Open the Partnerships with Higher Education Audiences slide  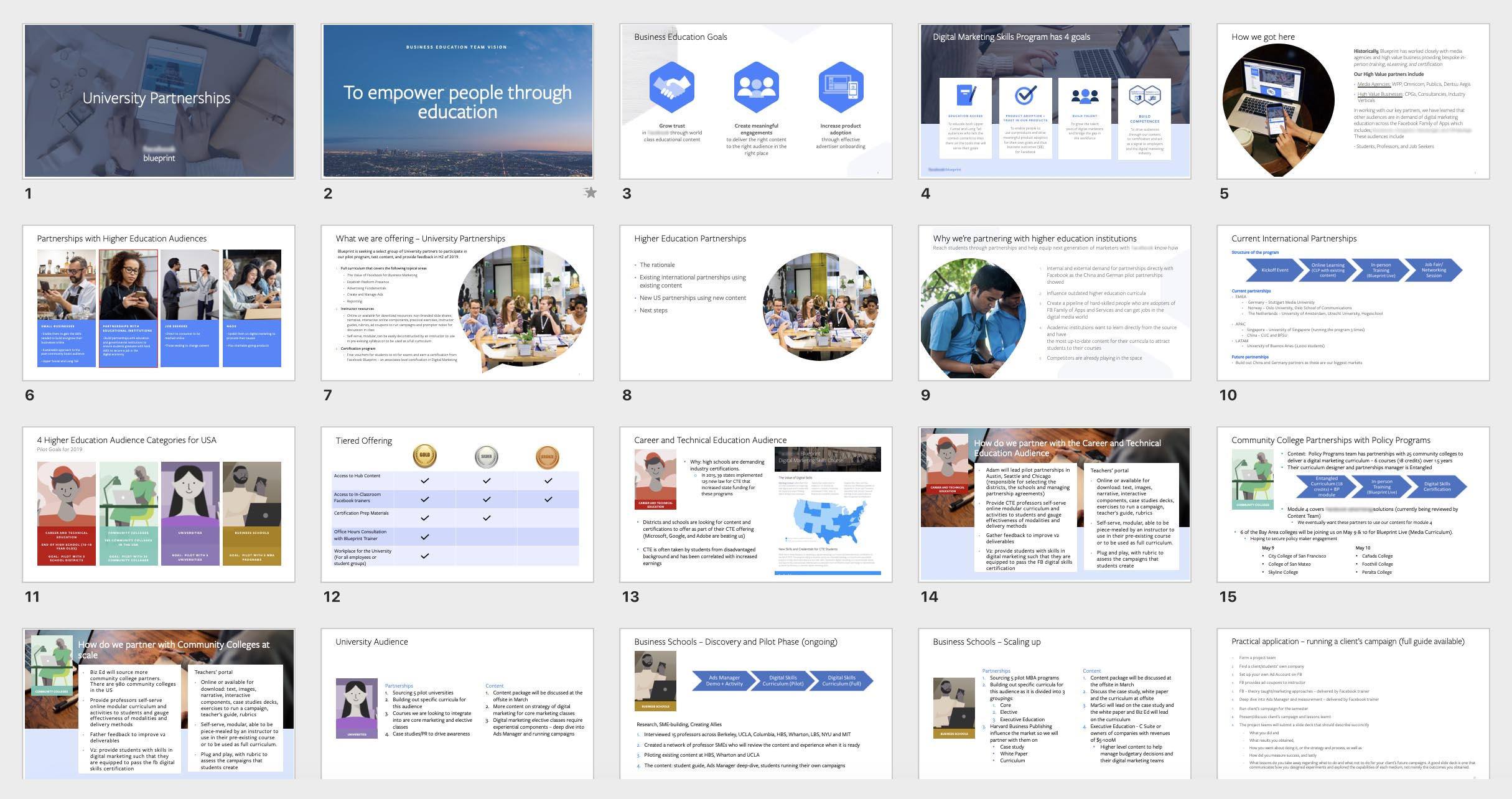[159, 302]
